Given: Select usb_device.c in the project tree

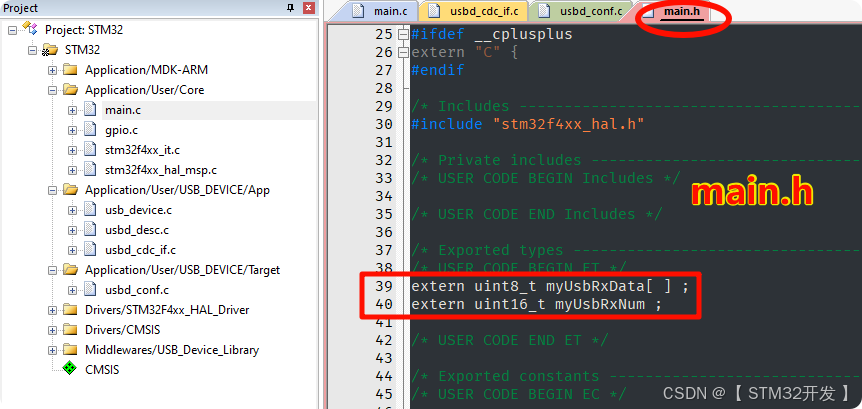Looking at the screenshot, I should pos(139,210).
